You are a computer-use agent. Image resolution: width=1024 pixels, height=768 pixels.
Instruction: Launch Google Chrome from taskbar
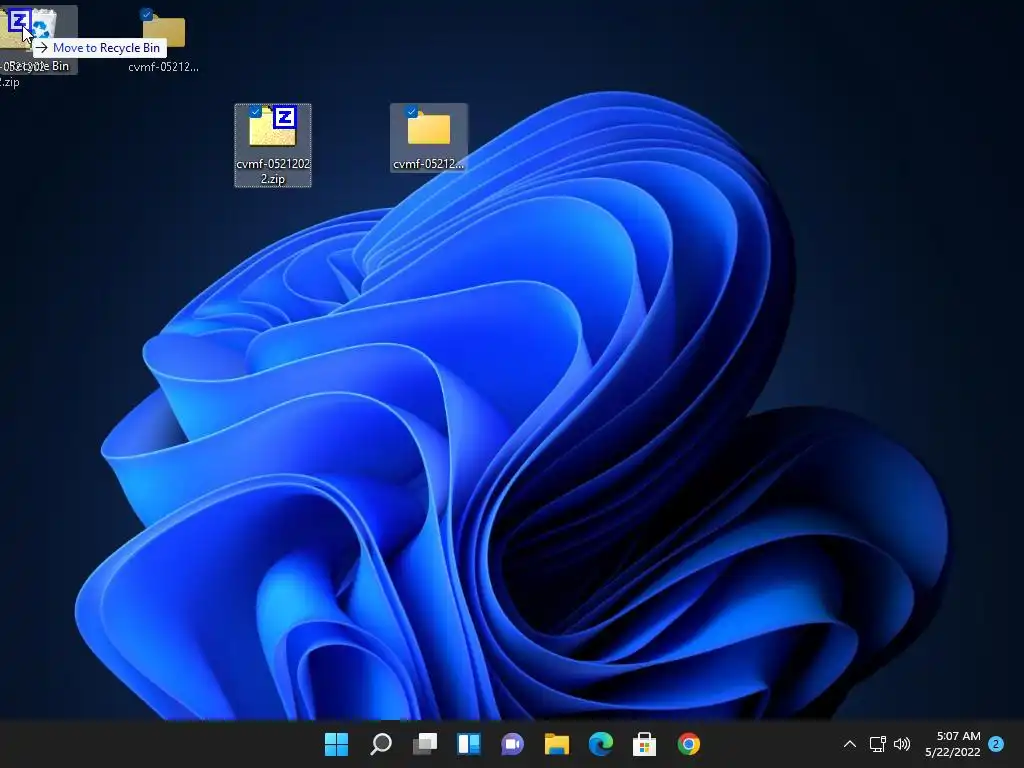click(689, 744)
